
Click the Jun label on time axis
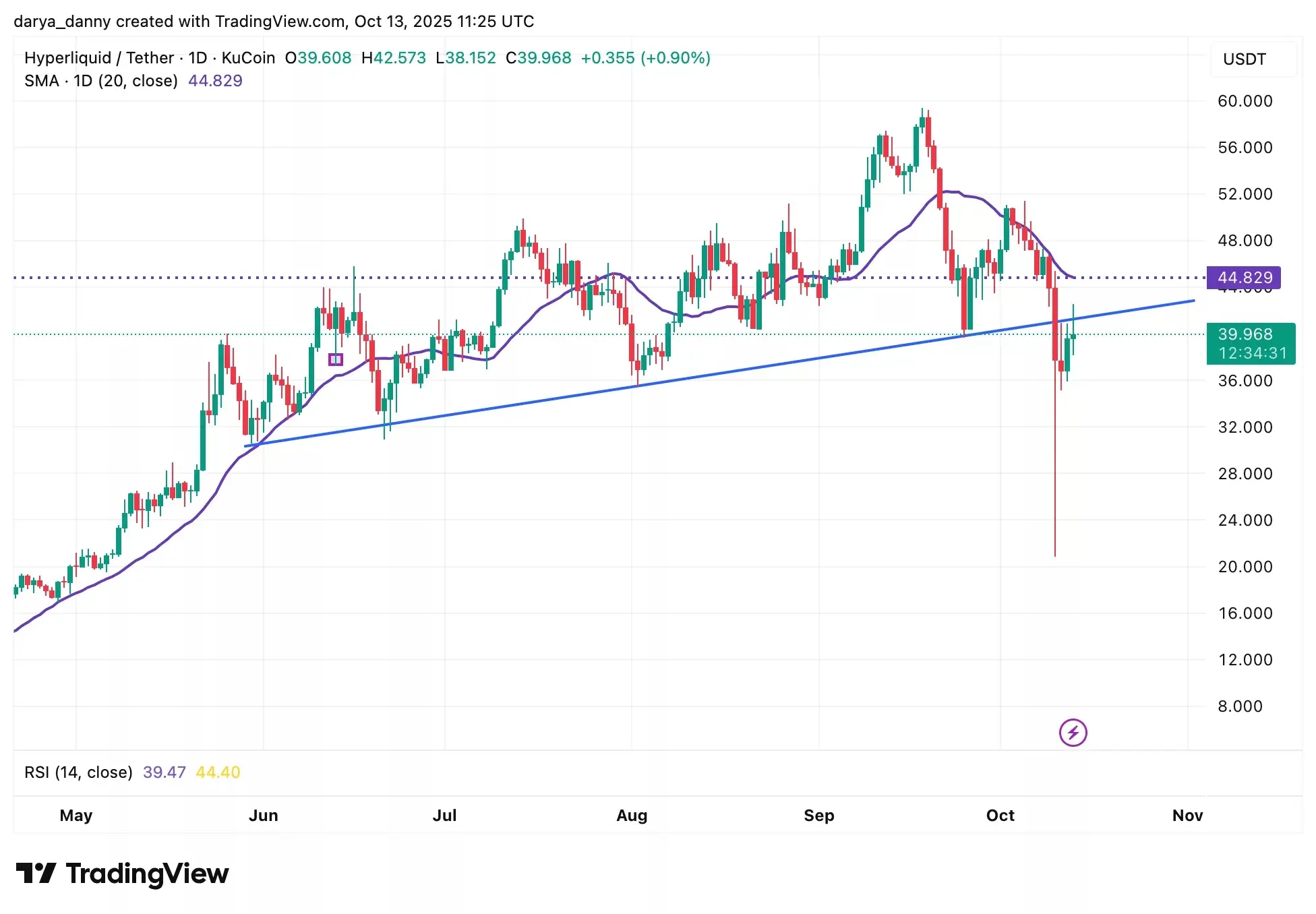(263, 816)
